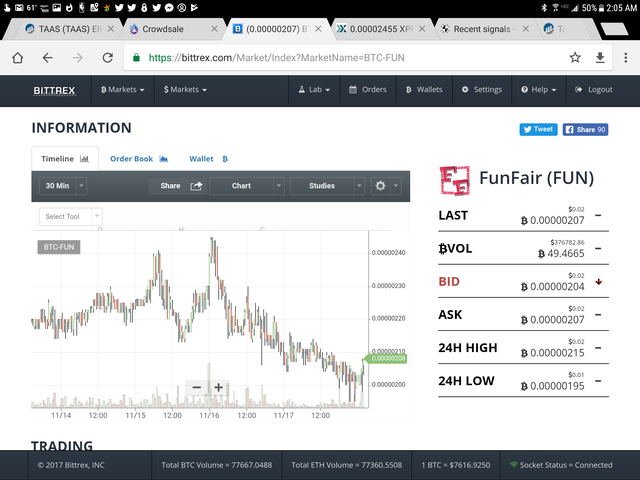
Task: Open the Orders page
Action: [368, 90]
